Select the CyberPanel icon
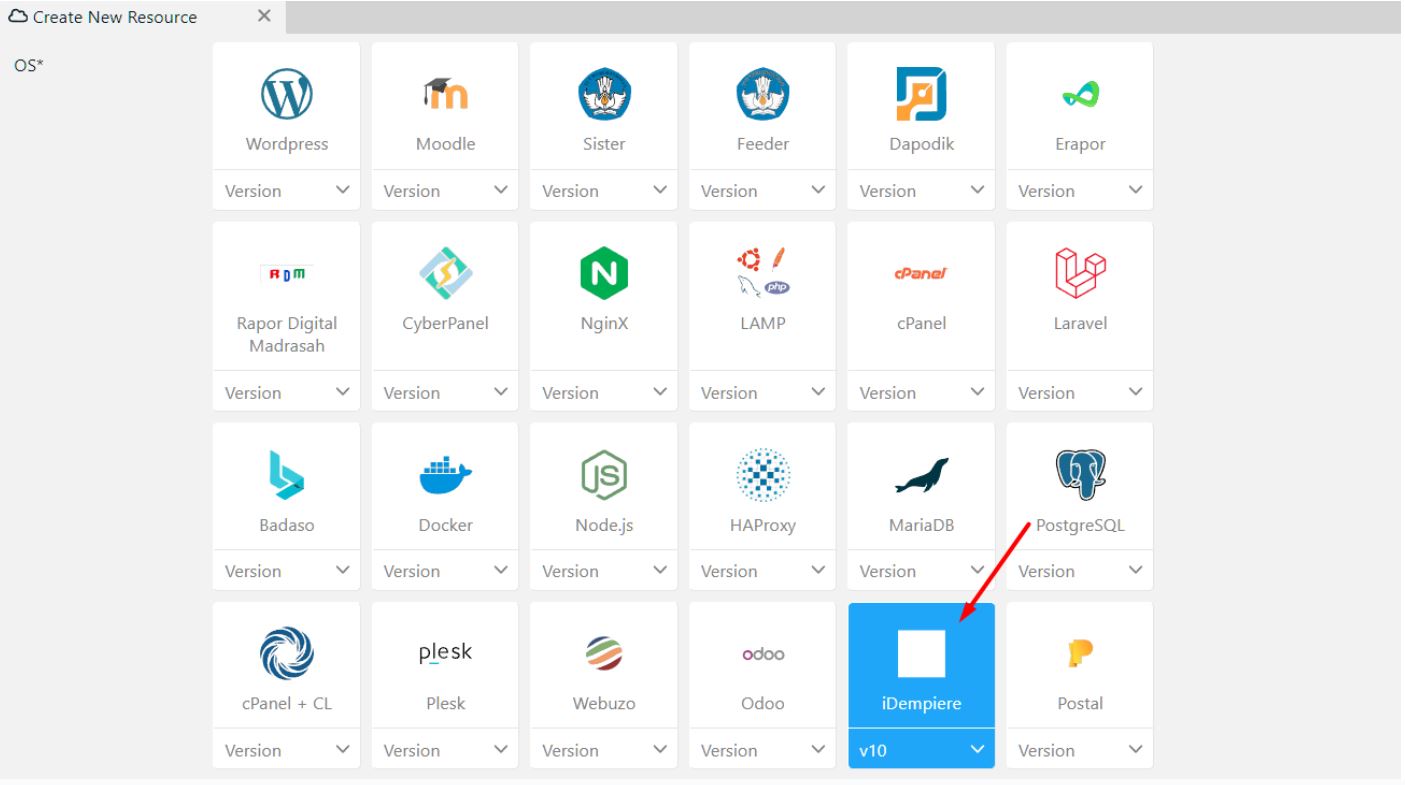 [x=445, y=274]
